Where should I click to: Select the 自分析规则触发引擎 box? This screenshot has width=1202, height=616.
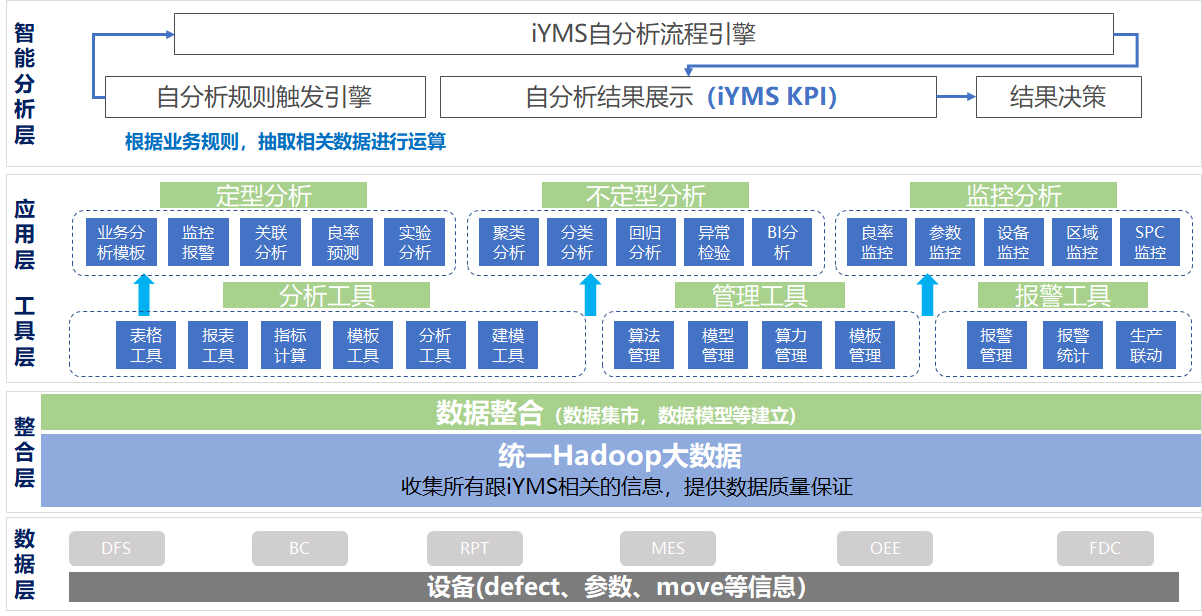point(265,97)
